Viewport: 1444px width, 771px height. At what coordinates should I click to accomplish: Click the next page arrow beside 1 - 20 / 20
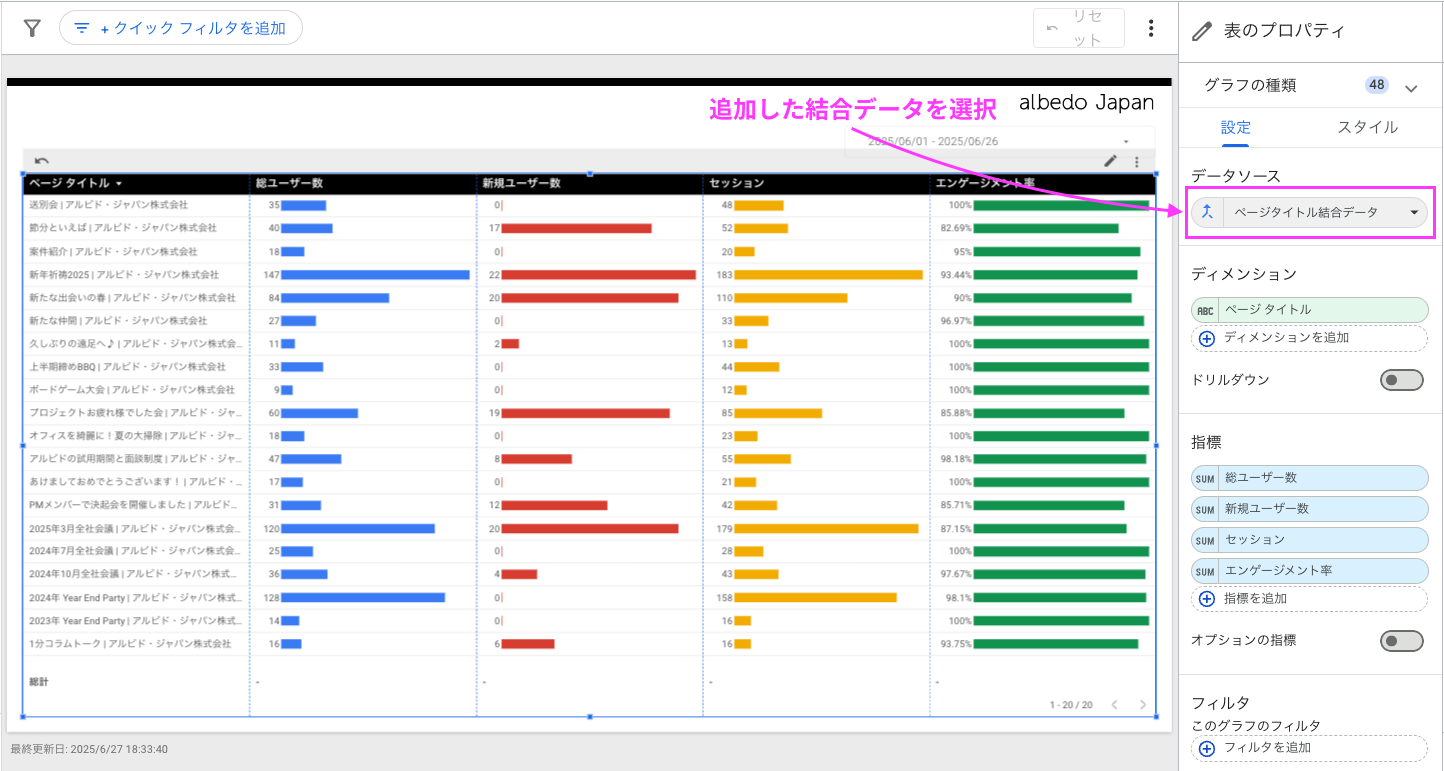pyautogui.click(x=1143, y=704)
